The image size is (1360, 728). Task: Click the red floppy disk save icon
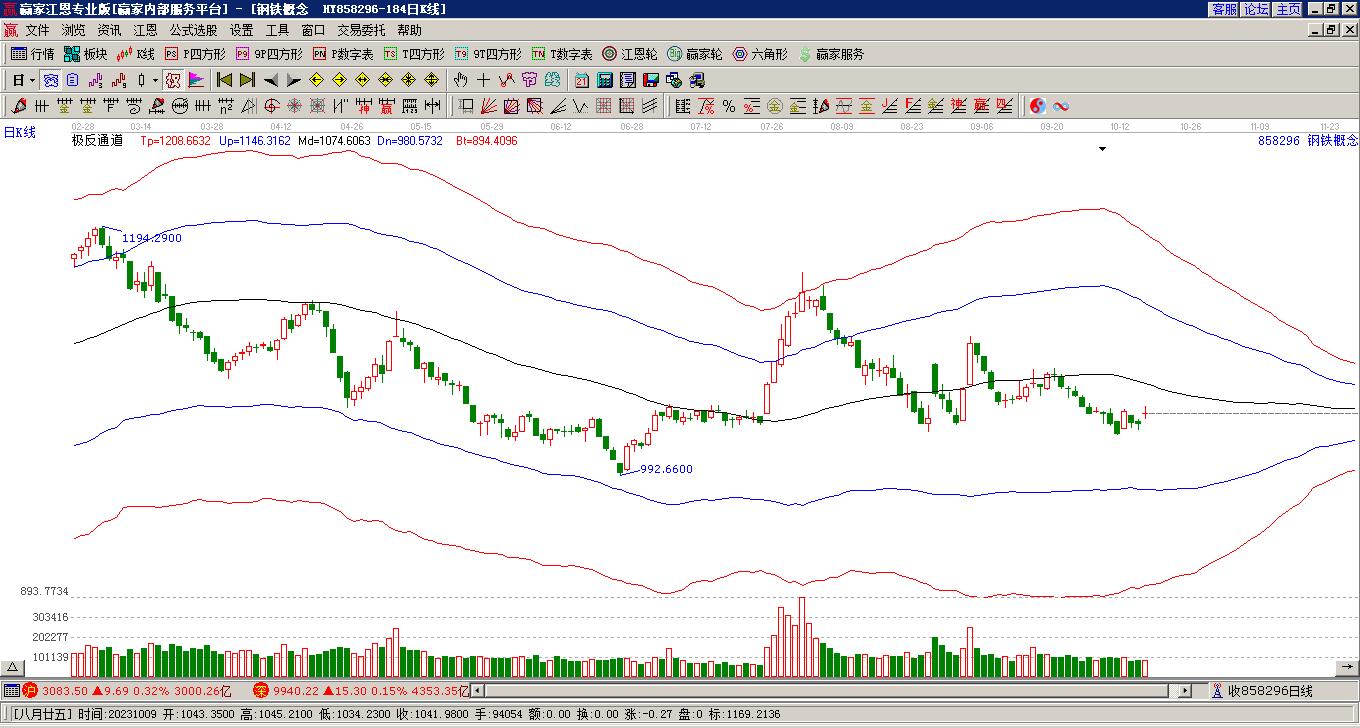click(651, 80)
